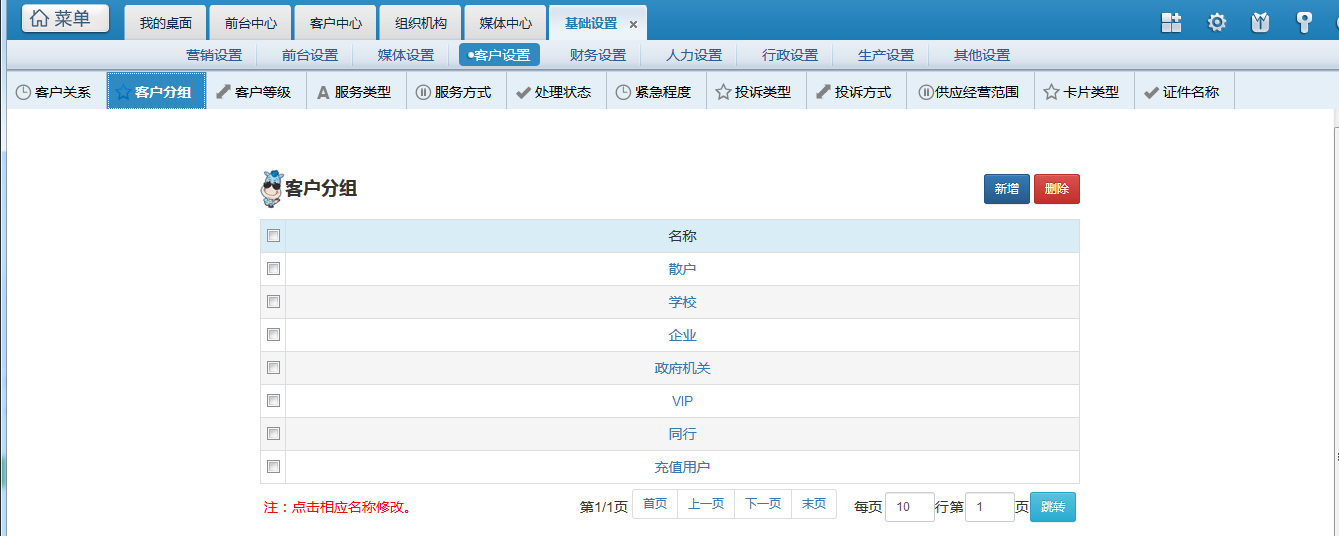Click the shirt theme icon in the header
The width and height of the screenshot is (1339, 536).
1261,22
